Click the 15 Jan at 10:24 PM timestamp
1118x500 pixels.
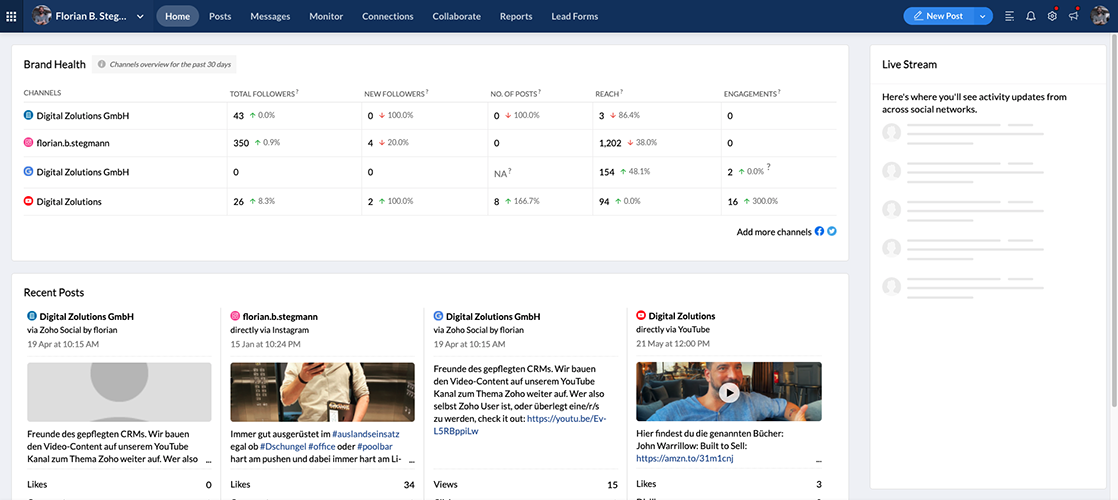(265, 344)
